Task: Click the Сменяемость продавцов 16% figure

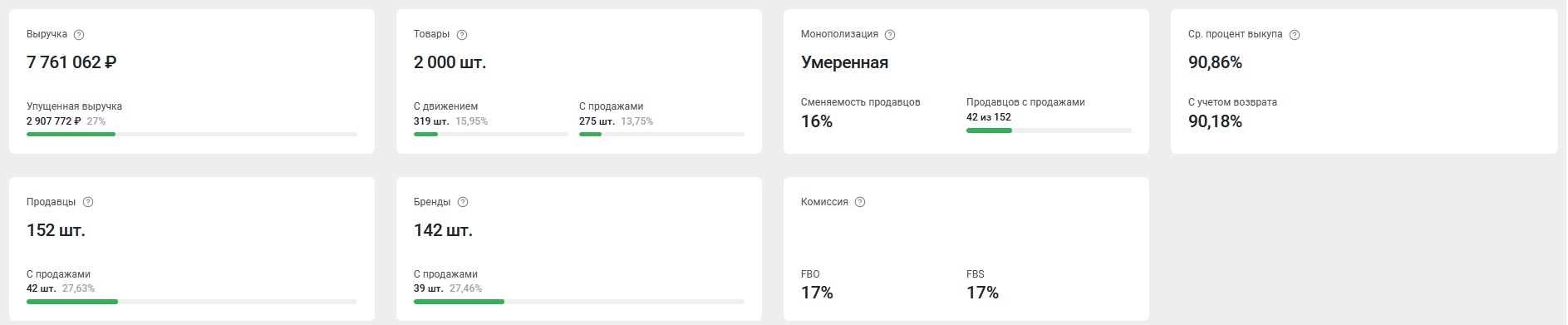Action: [817, 121]
